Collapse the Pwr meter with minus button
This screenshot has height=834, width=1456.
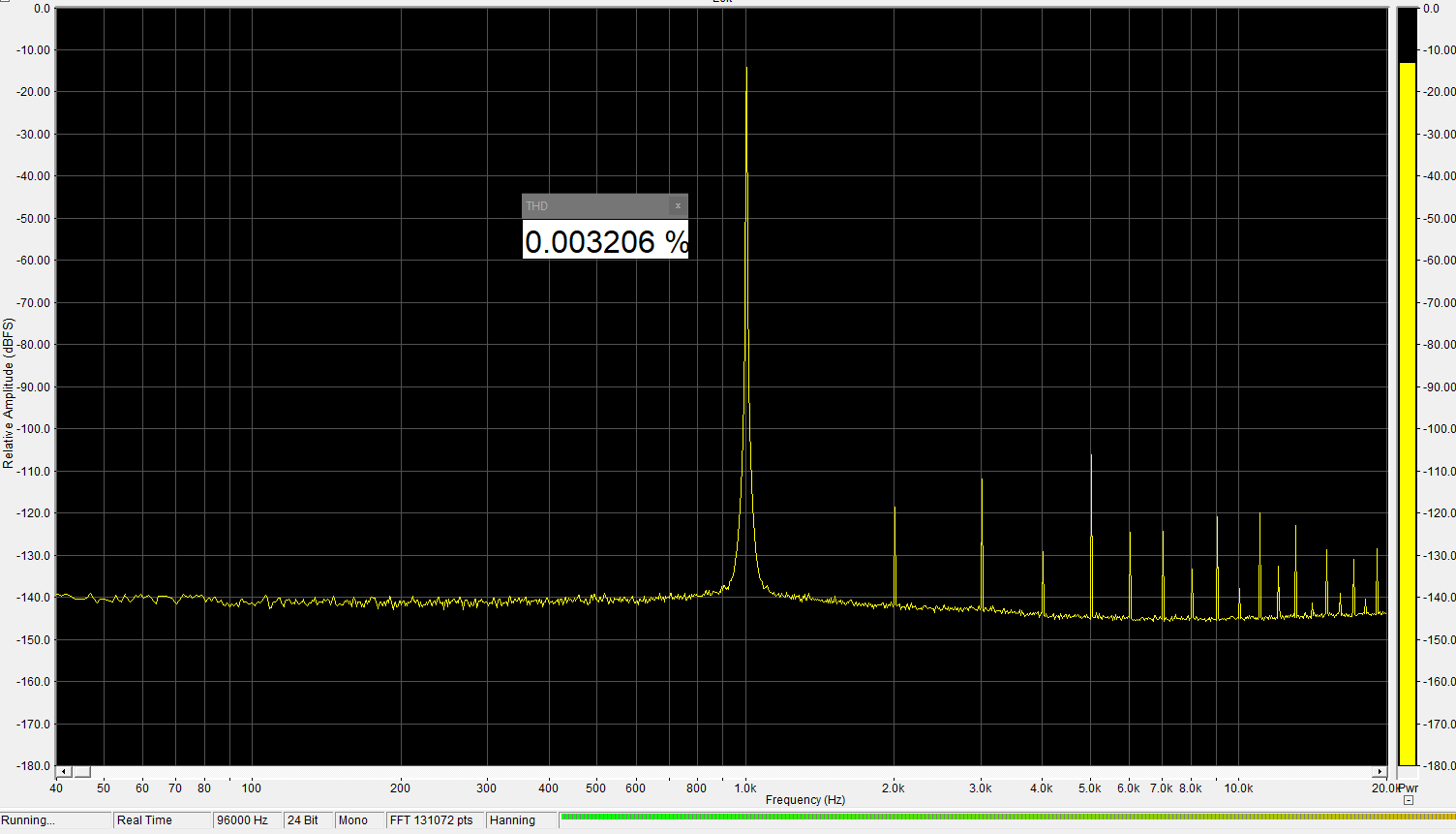[x=1409, y=800]
